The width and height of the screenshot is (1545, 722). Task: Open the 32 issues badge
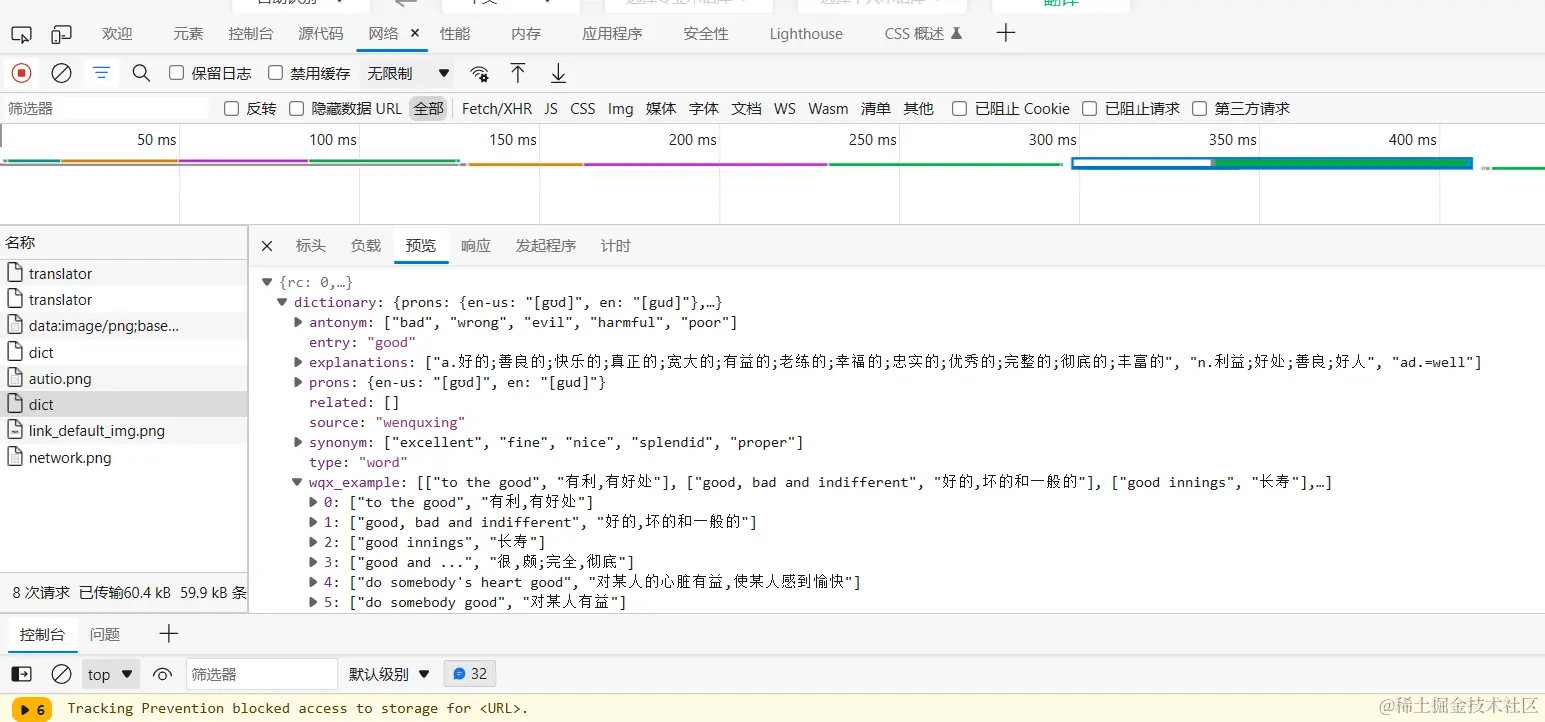(x=470, y=674)
